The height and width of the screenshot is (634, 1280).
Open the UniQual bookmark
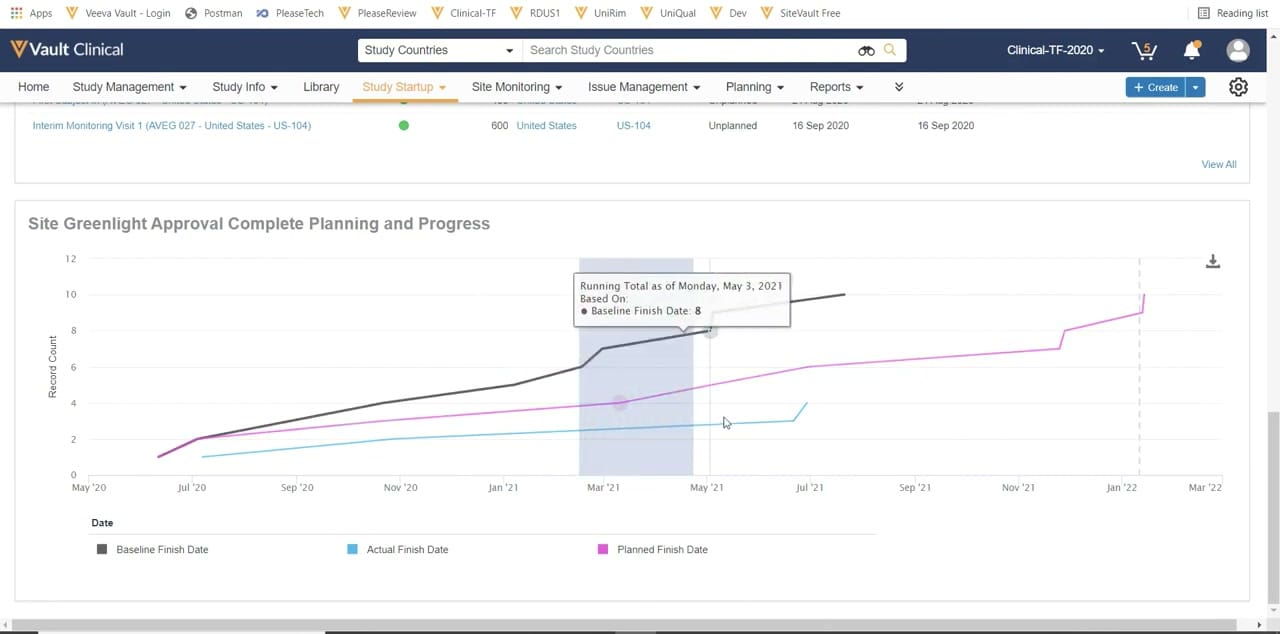pyautogui.click(x=670, y=13)
